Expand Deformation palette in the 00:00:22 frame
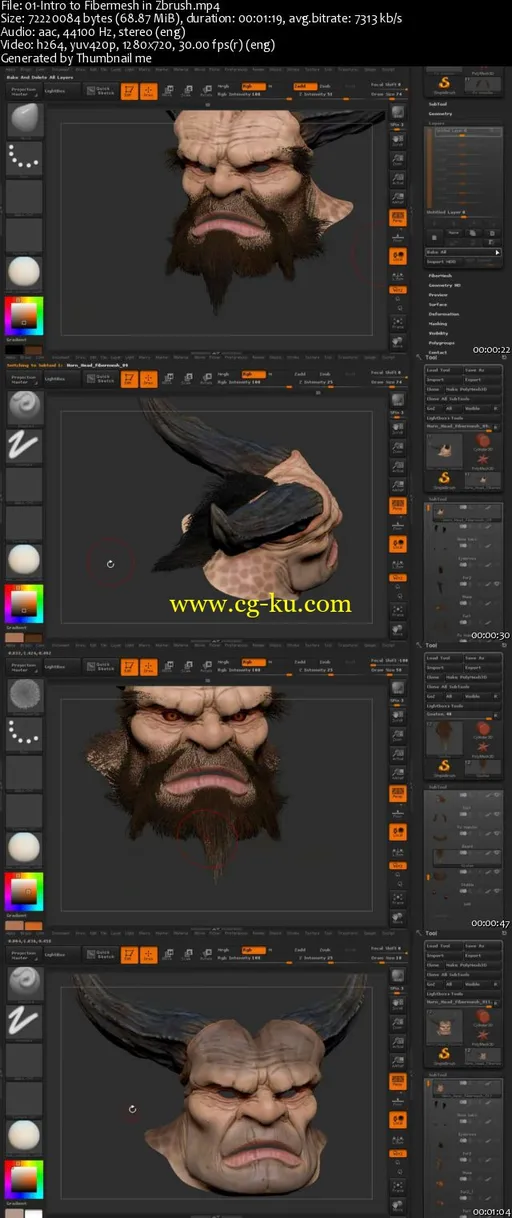This screenshot has height=1218, width=512. [x=444, y=314]
